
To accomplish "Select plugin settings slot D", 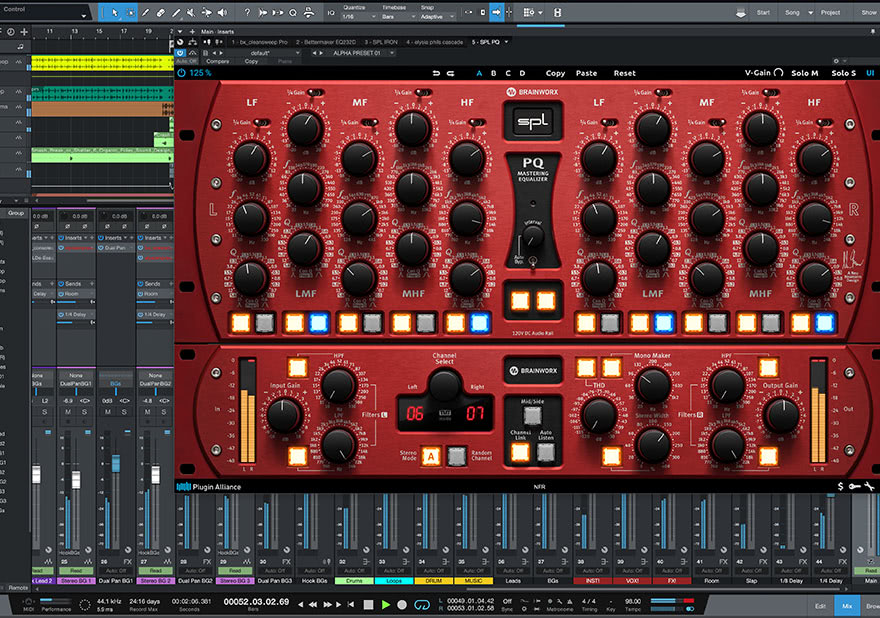I will (522, 73).
